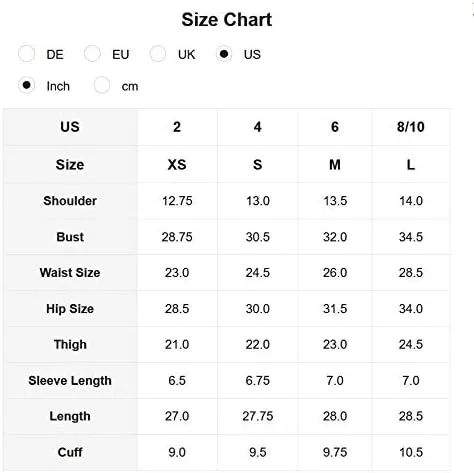474x473 pixels.
Task: Select the US region radio button
Action: tap(224, 54)
